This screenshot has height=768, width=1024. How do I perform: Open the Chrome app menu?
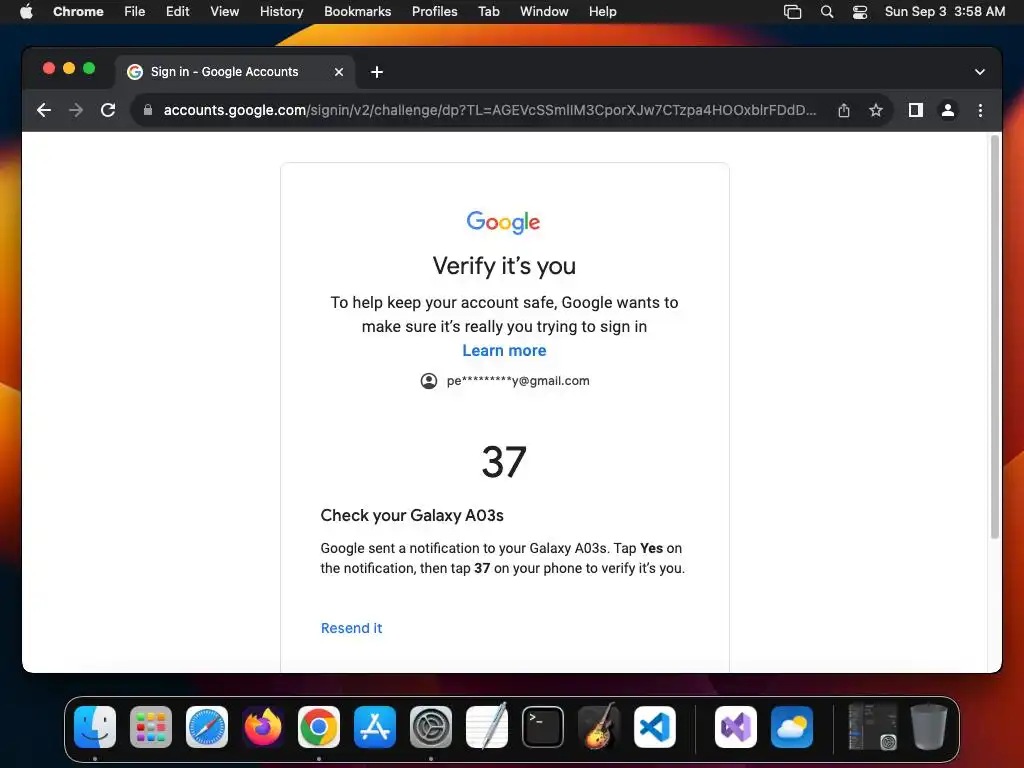tap(78, 12)
